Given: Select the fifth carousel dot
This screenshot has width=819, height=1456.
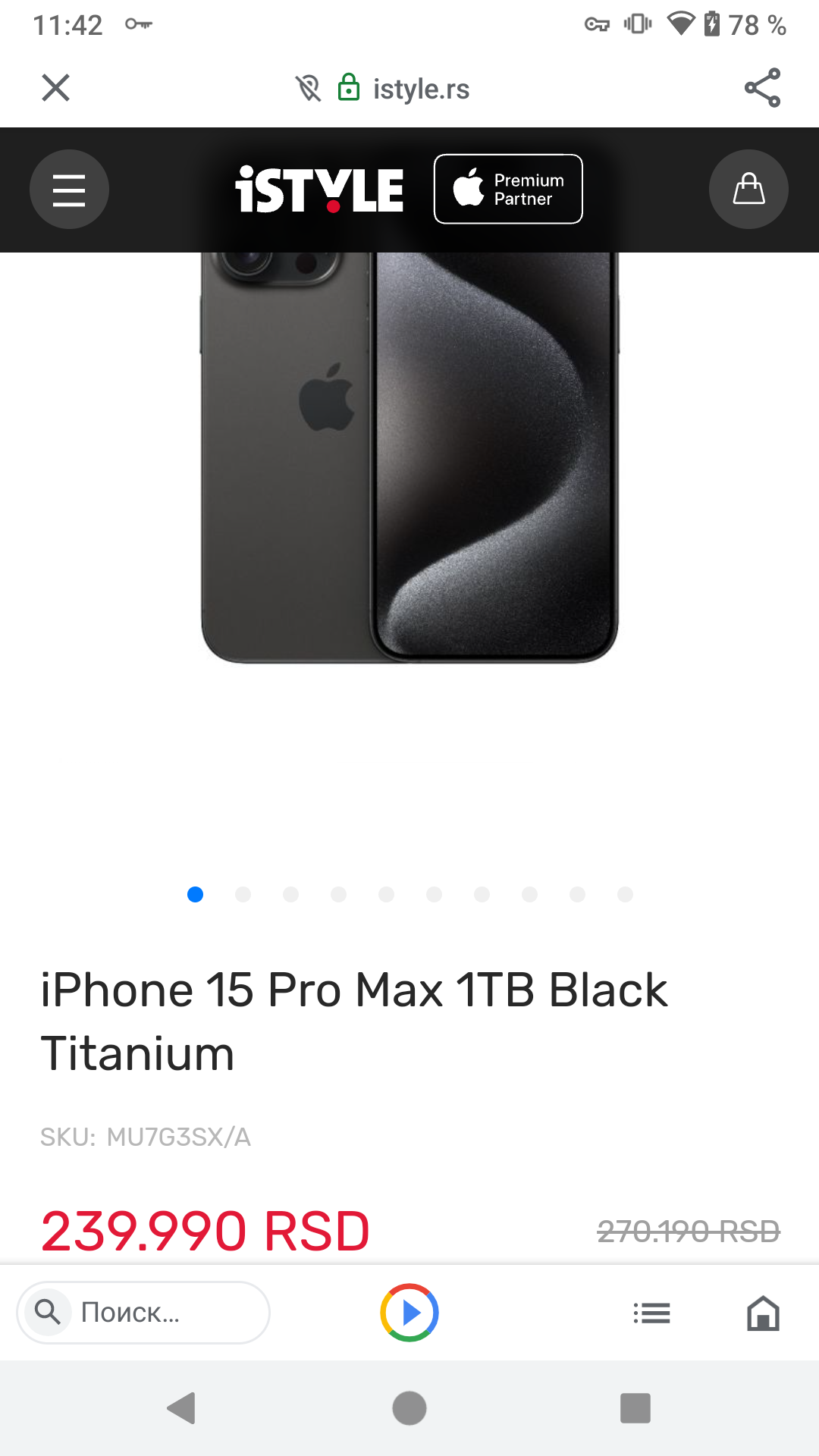Looking at the screenshot, I should click(x=386, y=895).
